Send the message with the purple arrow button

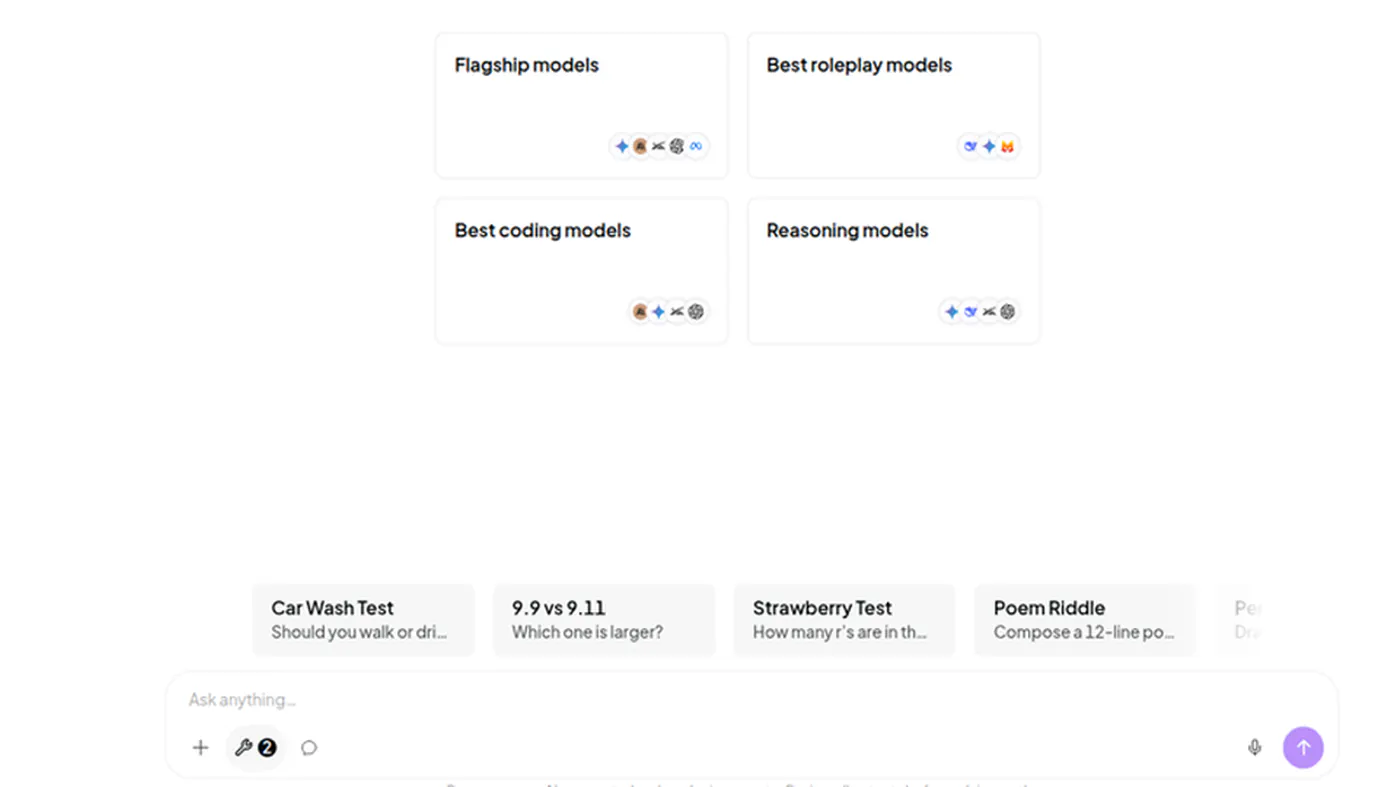coord(1303,748)
